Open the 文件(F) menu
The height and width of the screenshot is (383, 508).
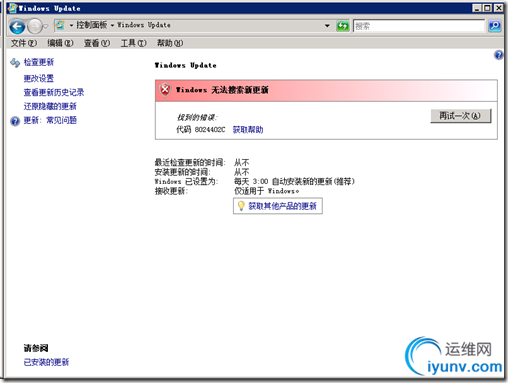point(24,43)
